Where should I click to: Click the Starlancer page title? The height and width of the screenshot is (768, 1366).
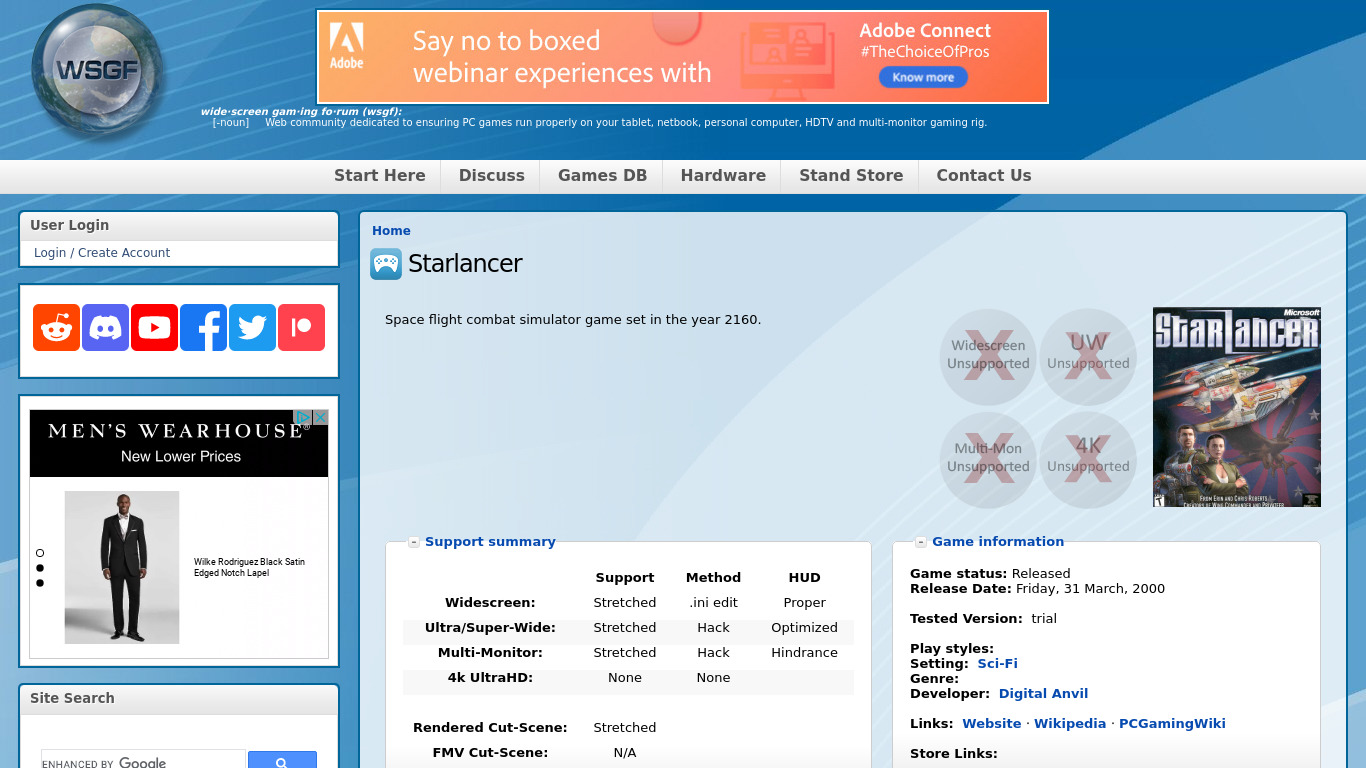tap(465, 264)
